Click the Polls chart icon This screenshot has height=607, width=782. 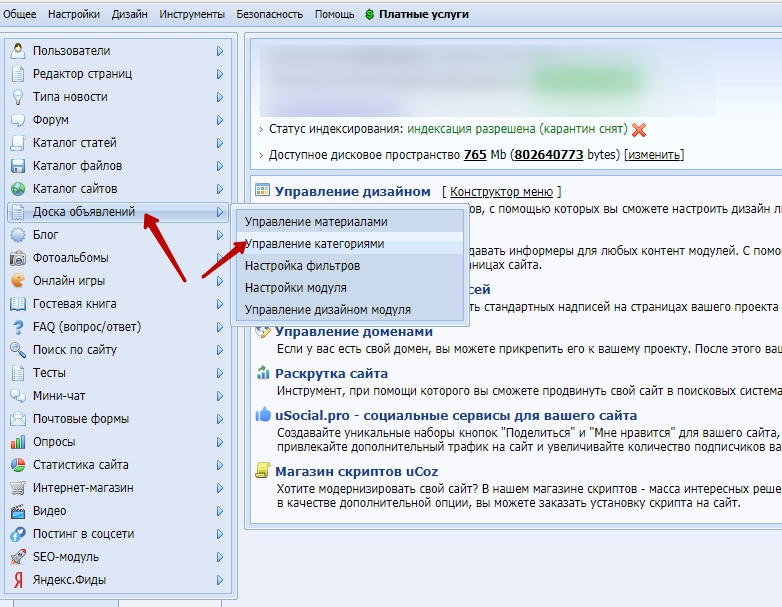pos(18,442)
